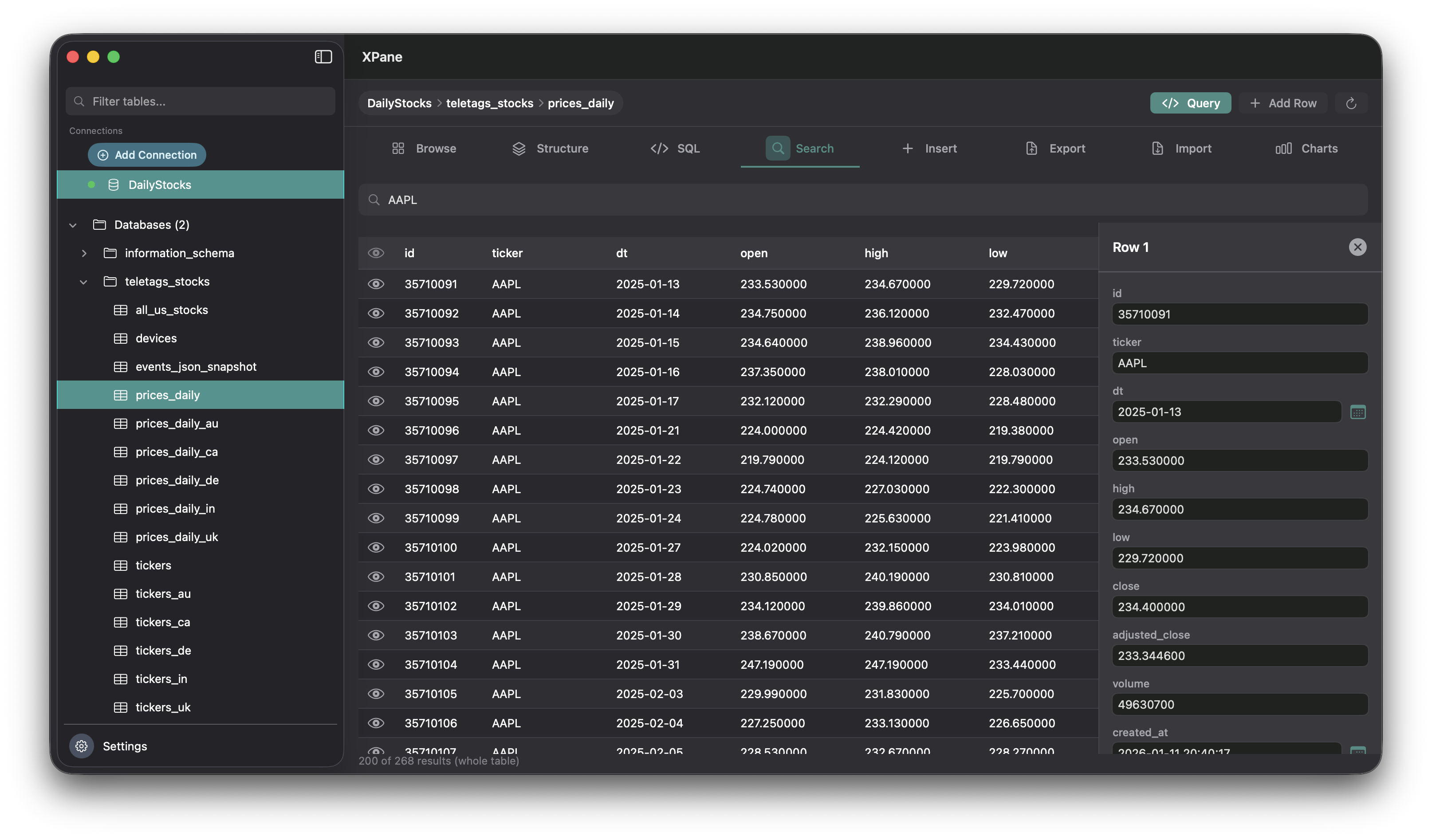Select the tickers_ca table
Image resolution: width=1432 pixels, height=840 pixels.
200,622
